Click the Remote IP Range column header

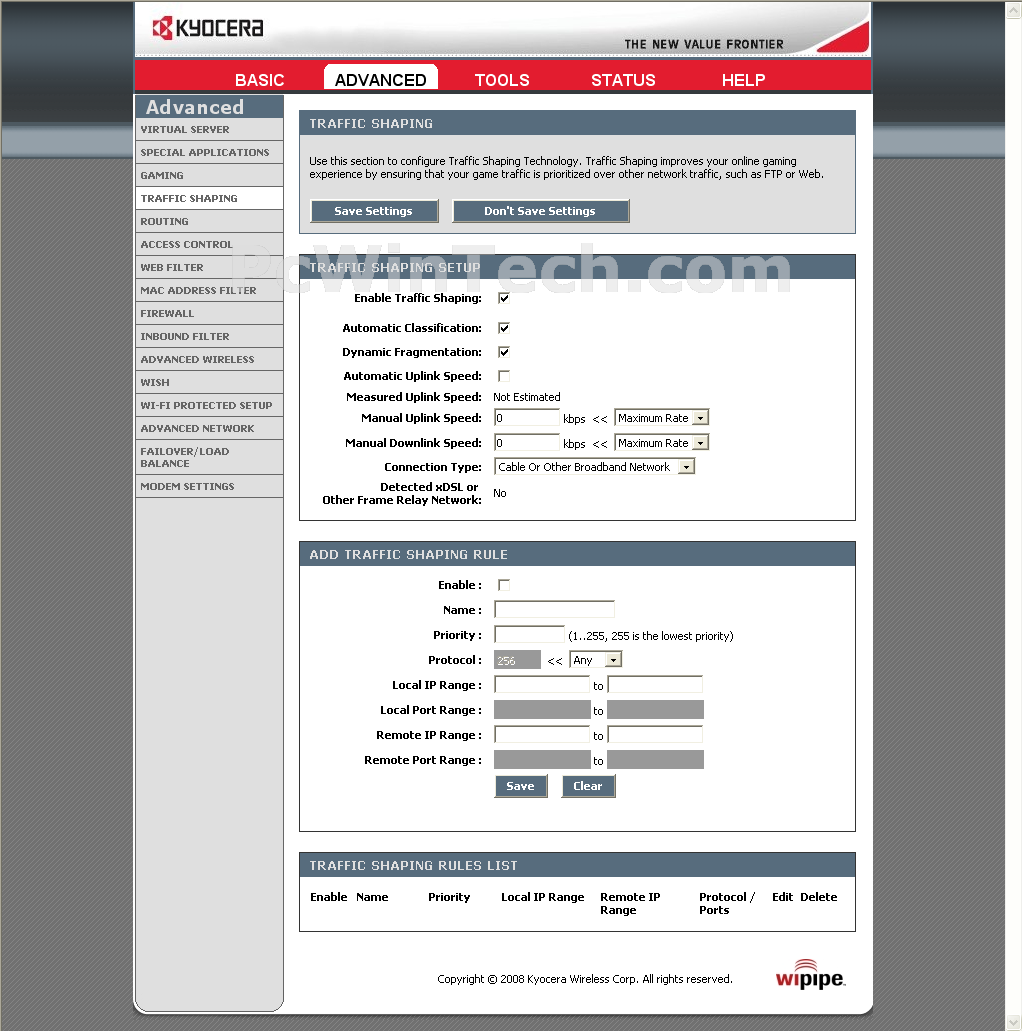click(630, 904)
